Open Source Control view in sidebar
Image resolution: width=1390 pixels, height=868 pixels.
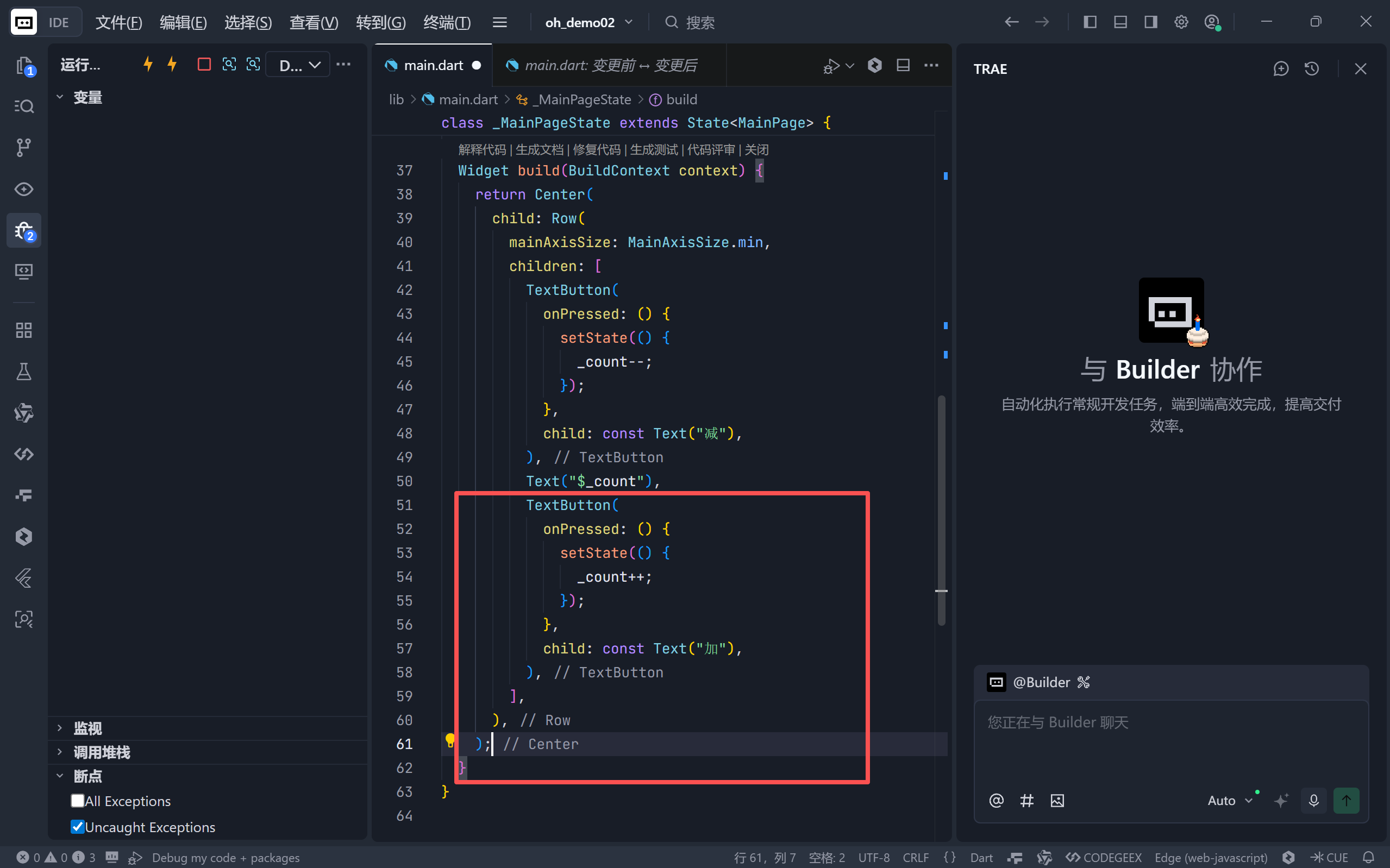point(23,148)
